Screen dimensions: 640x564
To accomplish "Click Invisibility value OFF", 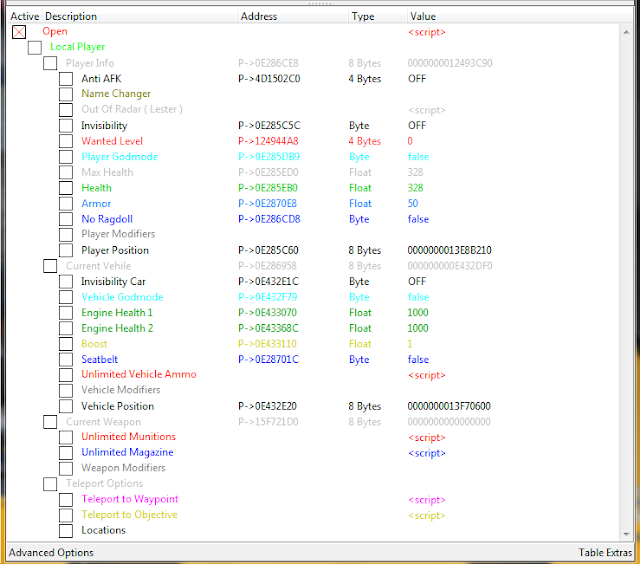I will click(417, 126).
